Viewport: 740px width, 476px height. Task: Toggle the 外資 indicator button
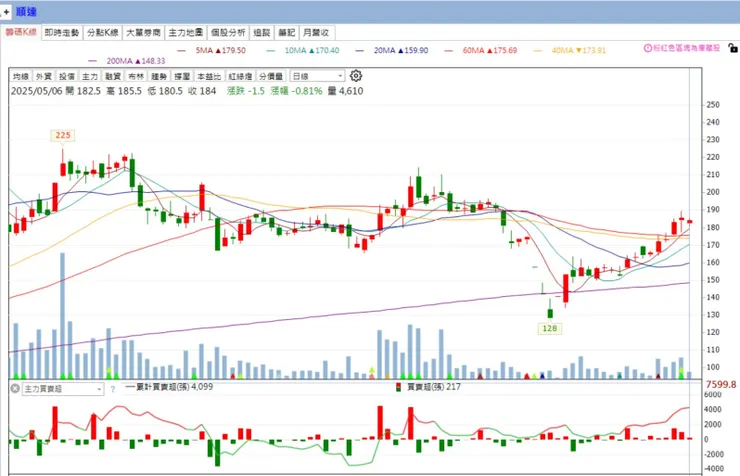44,76
